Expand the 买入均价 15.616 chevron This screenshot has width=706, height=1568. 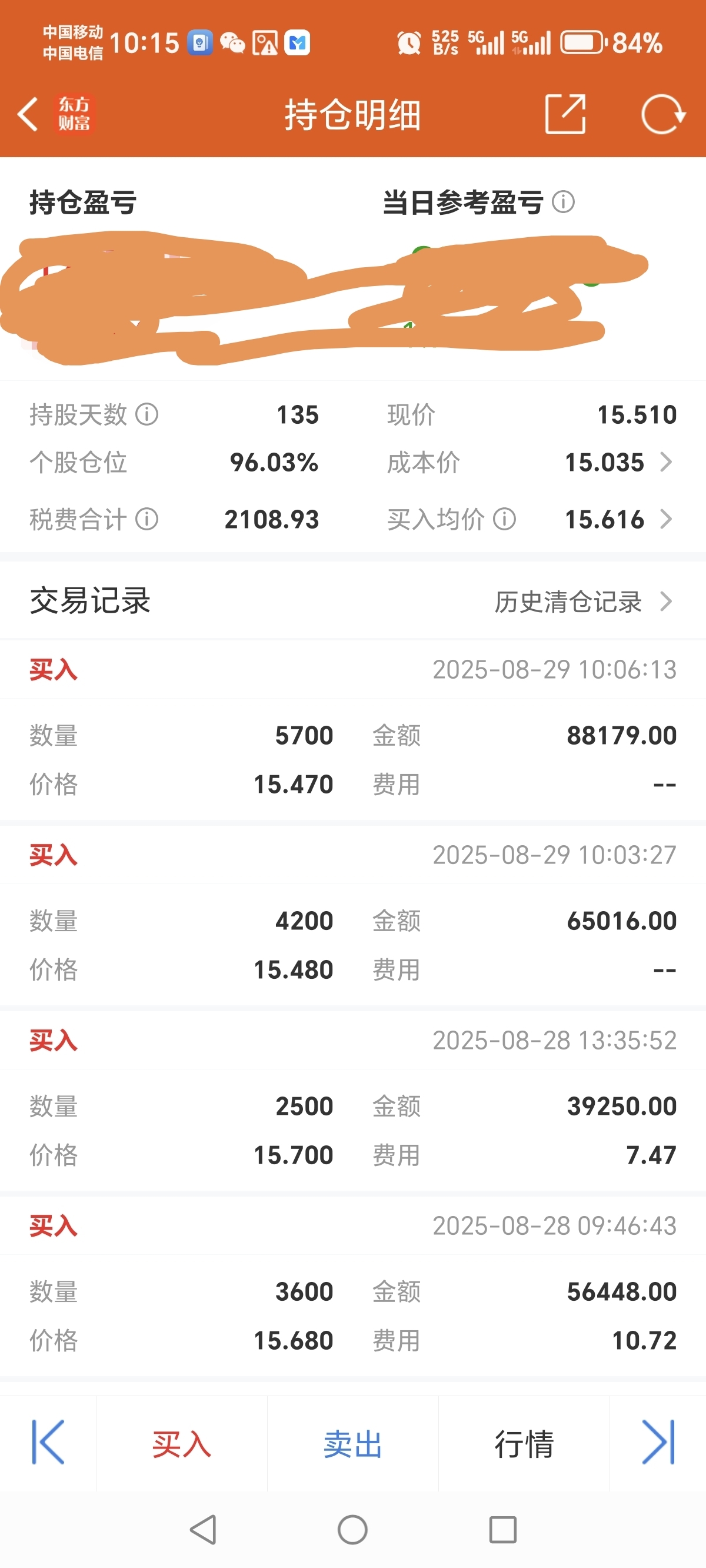(667, 519)
